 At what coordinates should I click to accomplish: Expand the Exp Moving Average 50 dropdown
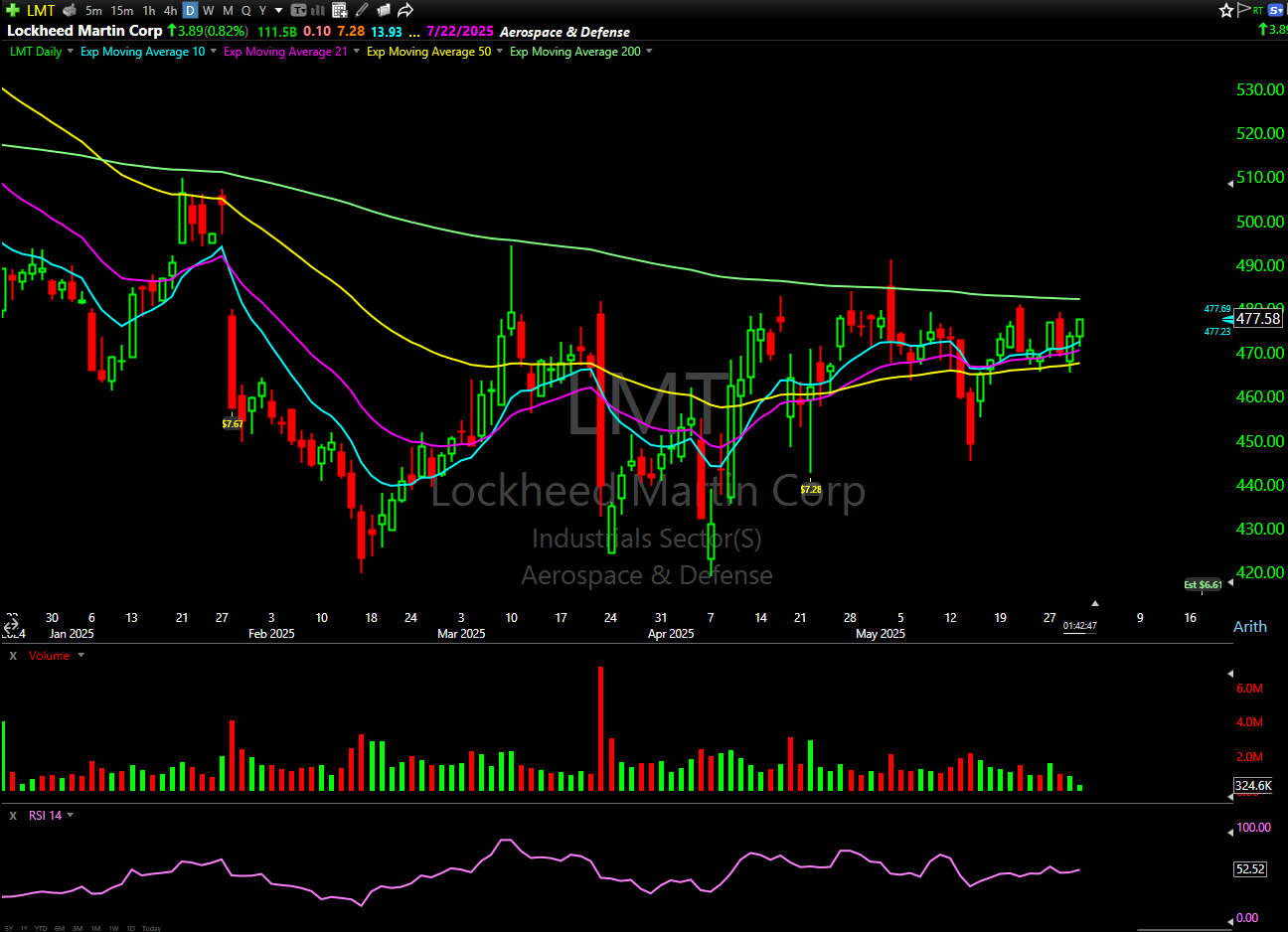(x=499, y=52)
